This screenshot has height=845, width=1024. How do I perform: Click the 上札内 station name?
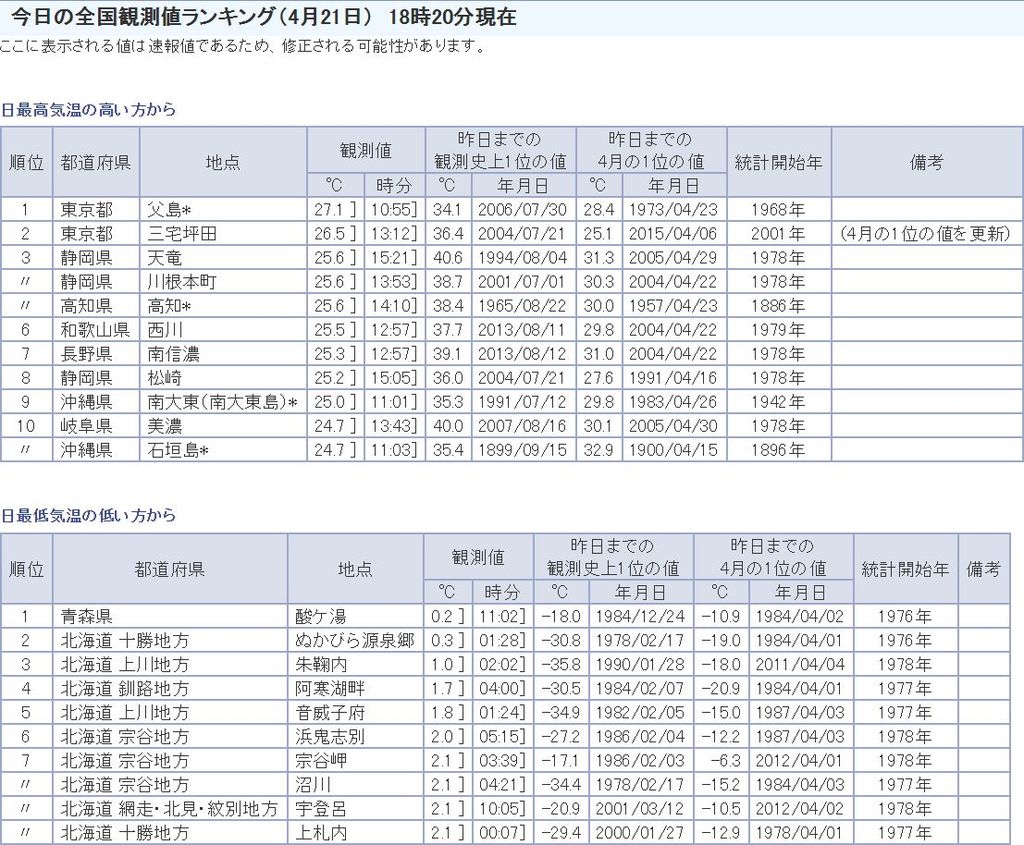click(x=321, y=833)
